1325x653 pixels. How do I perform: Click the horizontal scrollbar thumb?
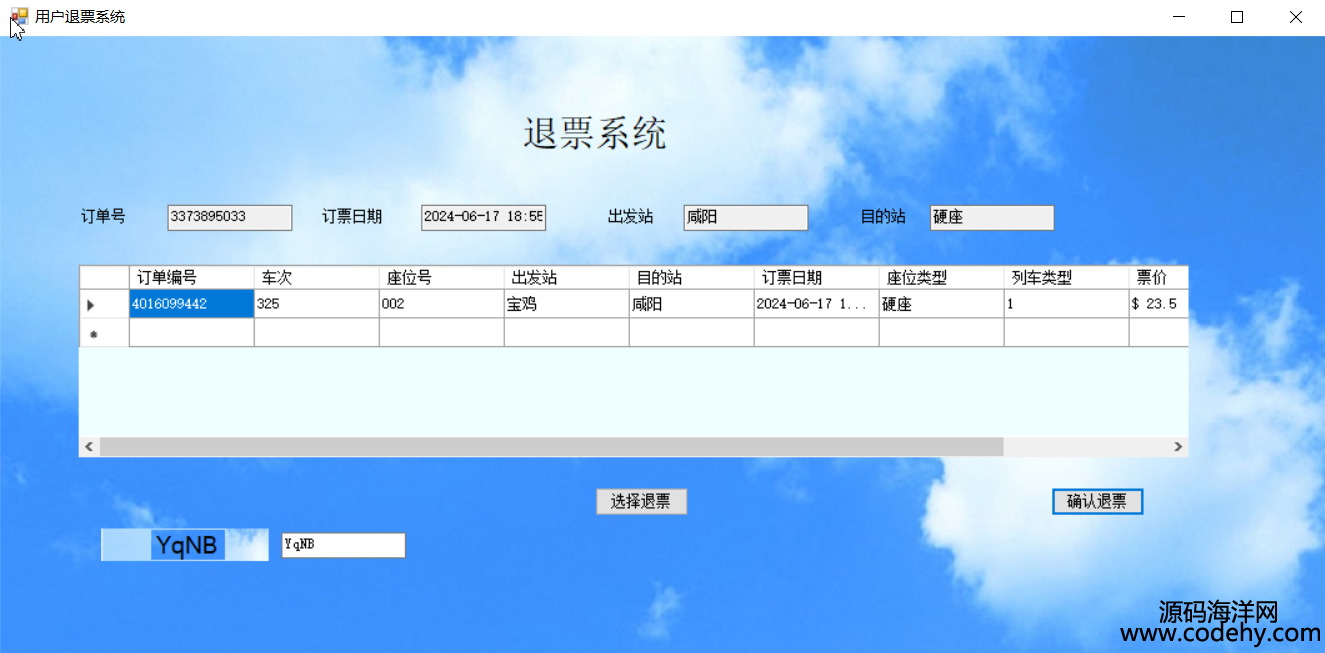[x=550, y=447]
